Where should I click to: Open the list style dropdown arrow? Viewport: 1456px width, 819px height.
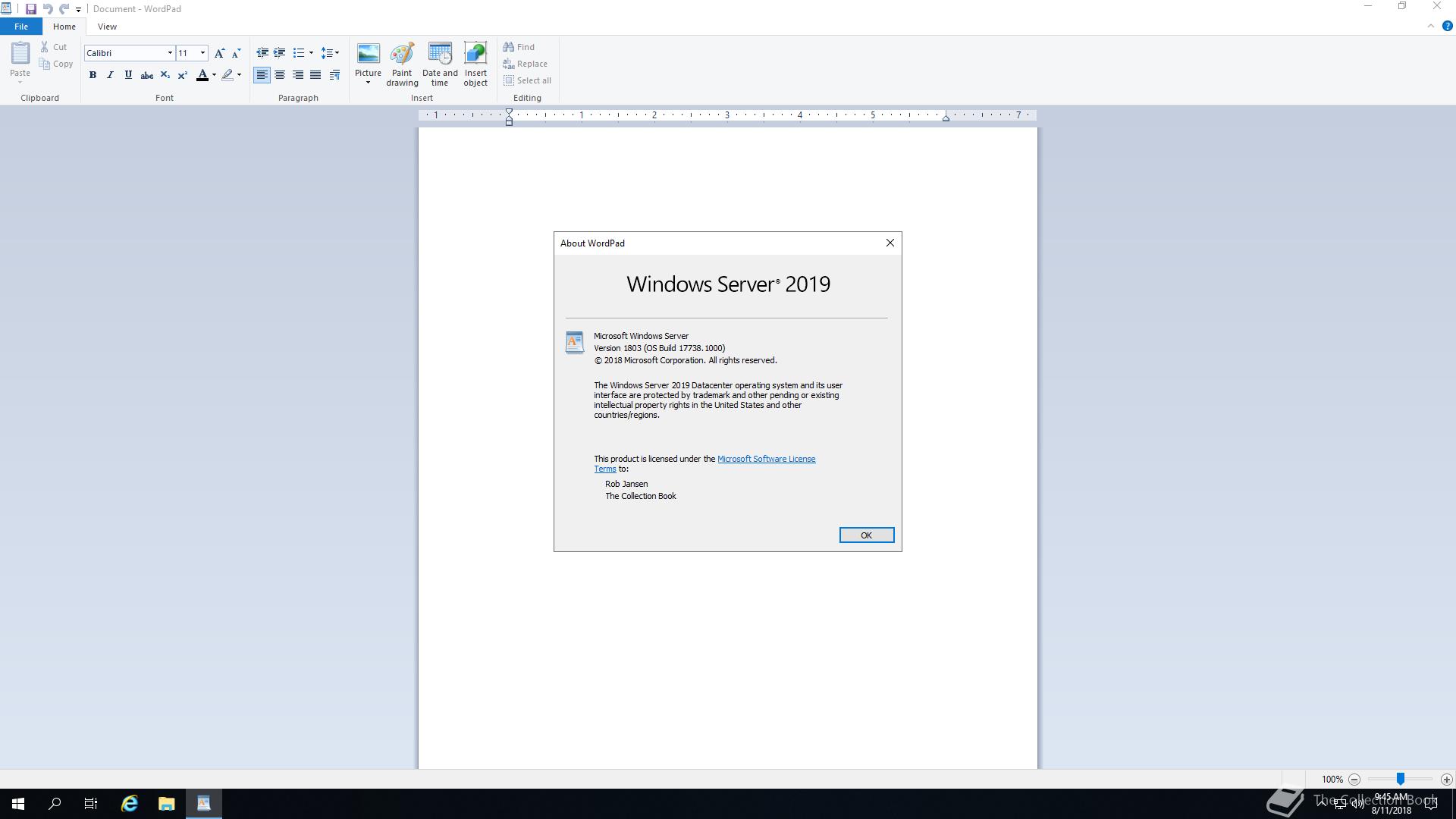311,53
